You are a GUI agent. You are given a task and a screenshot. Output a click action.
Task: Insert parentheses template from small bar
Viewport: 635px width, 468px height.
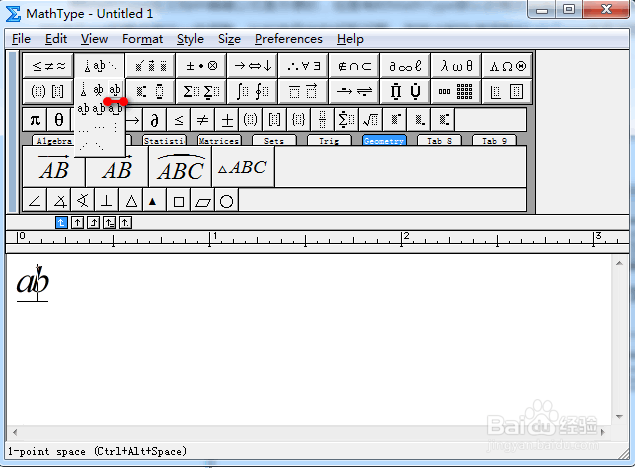click(x=250, y=120)
